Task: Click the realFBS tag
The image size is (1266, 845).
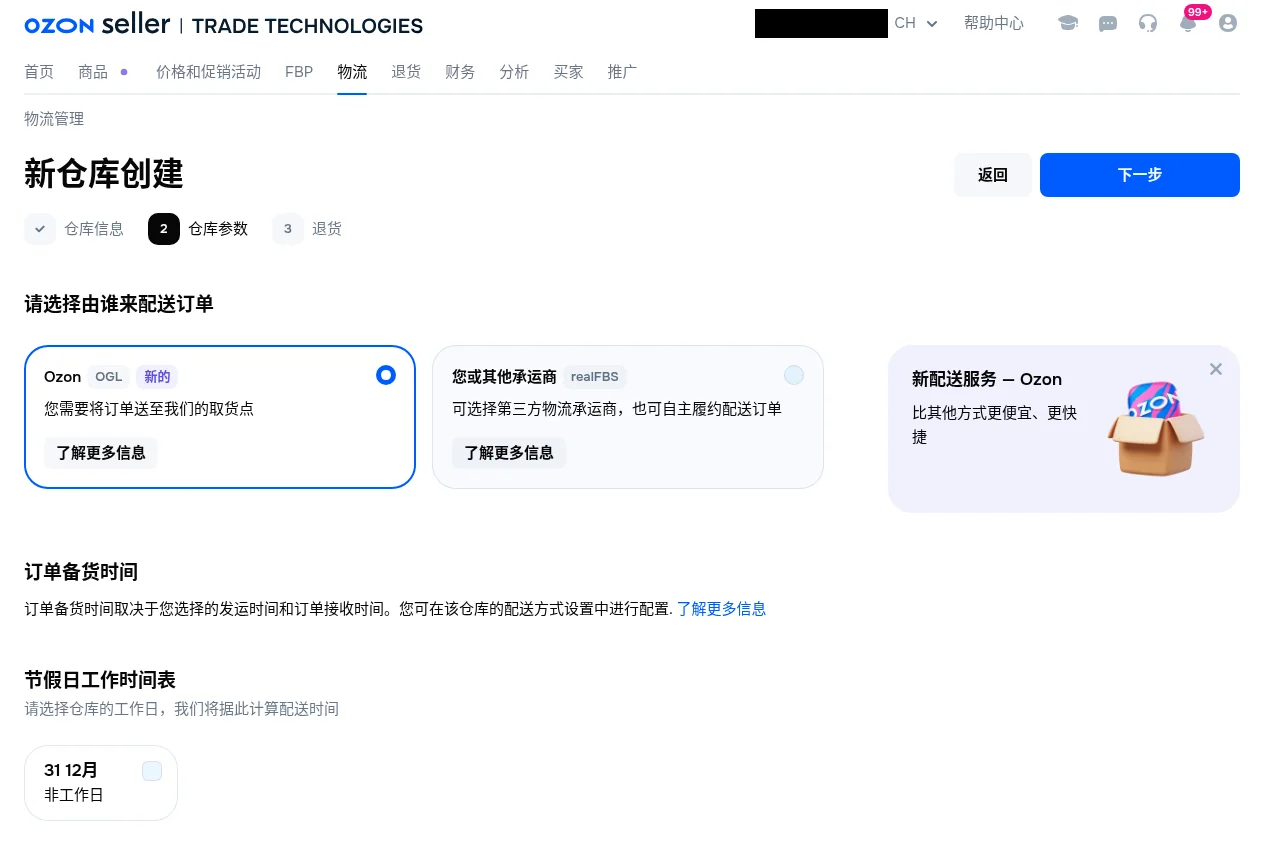Action: (x=595, y=377)
